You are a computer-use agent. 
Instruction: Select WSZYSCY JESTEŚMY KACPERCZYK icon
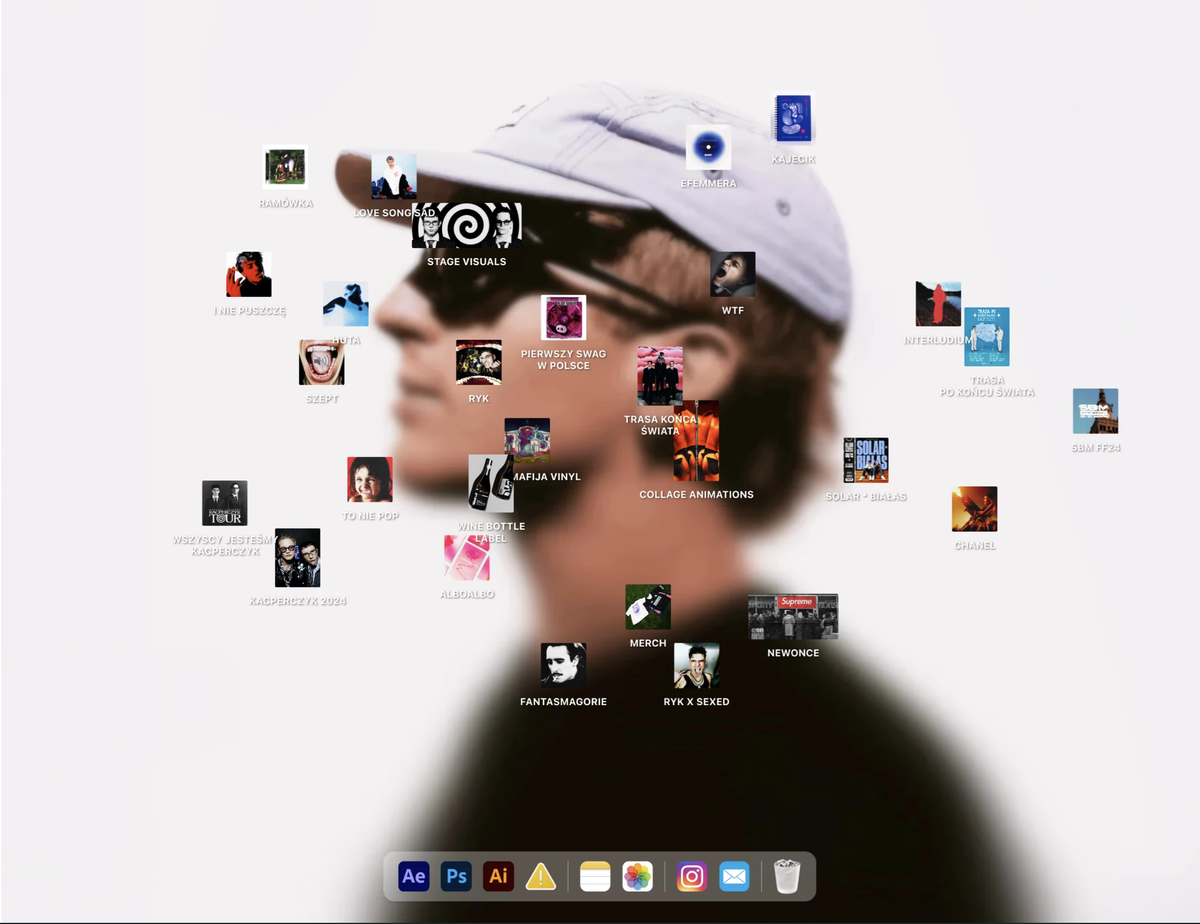(225, 503)
